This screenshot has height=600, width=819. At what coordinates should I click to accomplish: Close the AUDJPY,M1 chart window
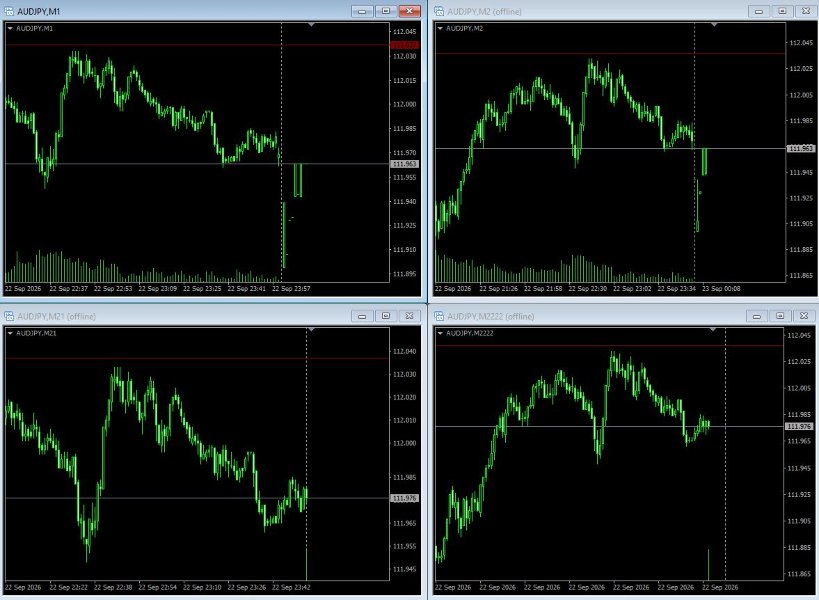pyautogui.click(x=410, y=11)
